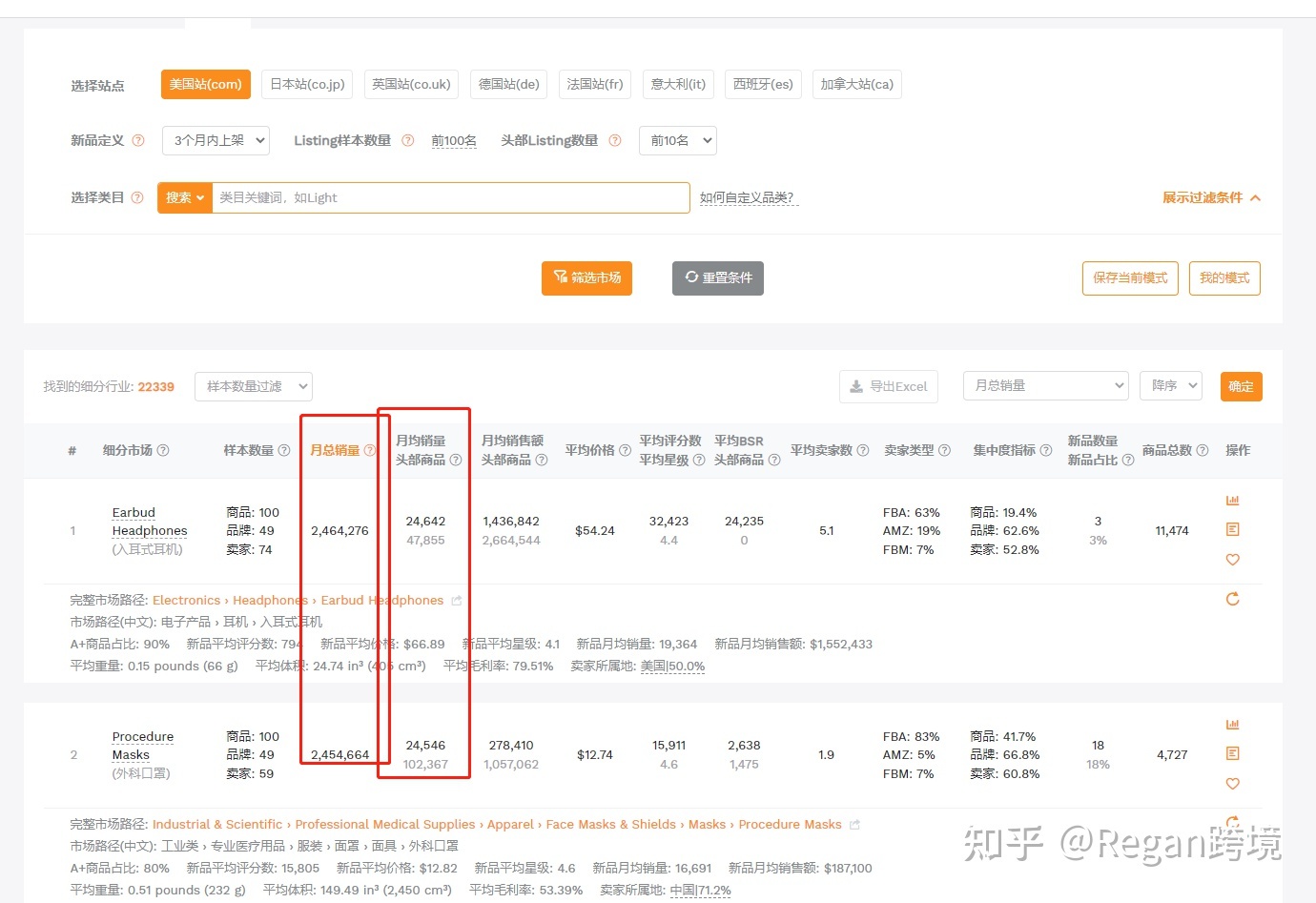Help icon next to 选择类目
1316x903 pixels.
point(137,197)
